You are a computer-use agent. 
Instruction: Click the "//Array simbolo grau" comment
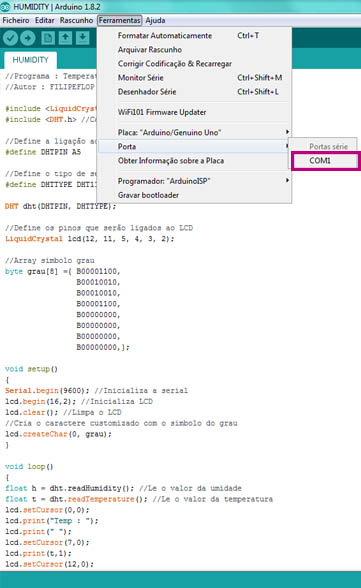click(x=50, y=261)
